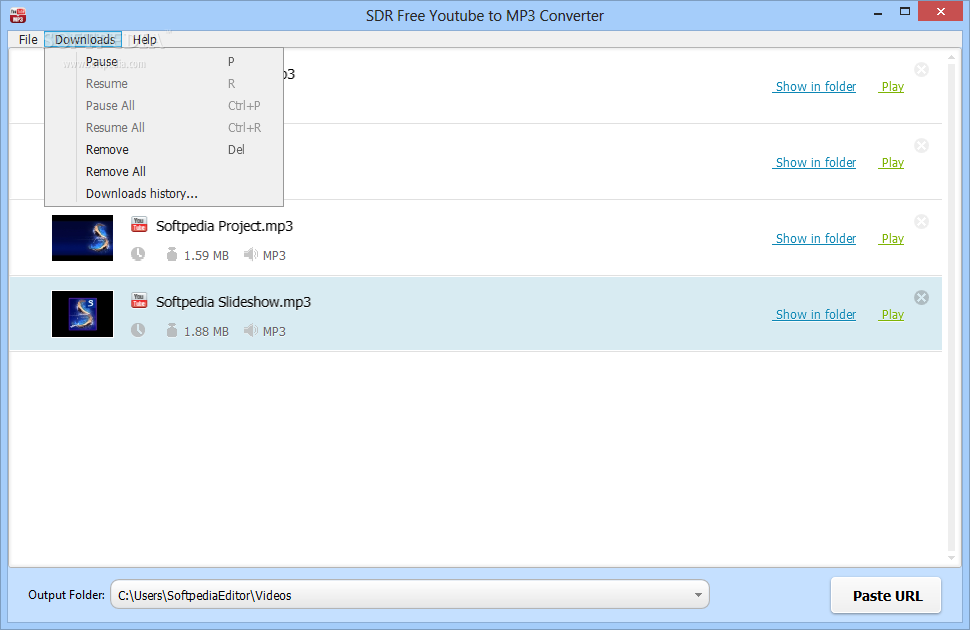Choose Pause All menu entry
This screenshot has height=630, width=970.
click(x=164, y=106)
